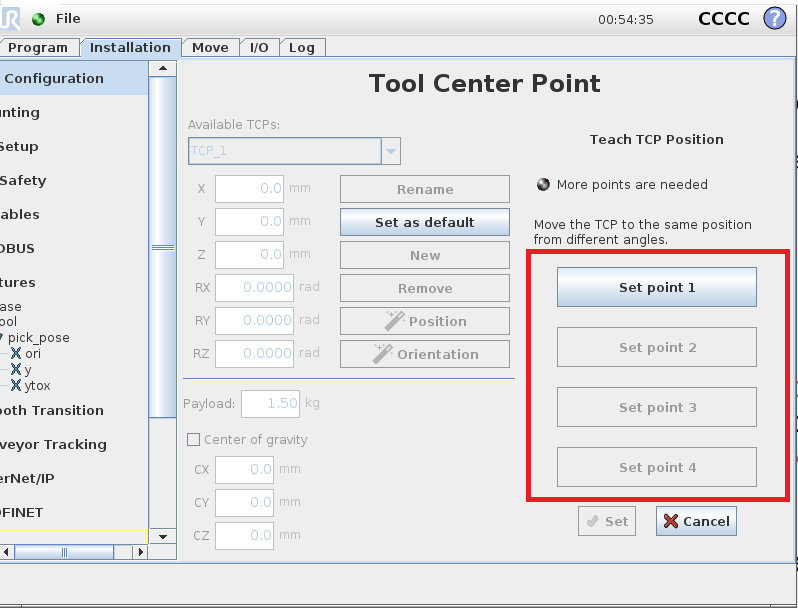Click the Rename button

click(x=424, y=189)
